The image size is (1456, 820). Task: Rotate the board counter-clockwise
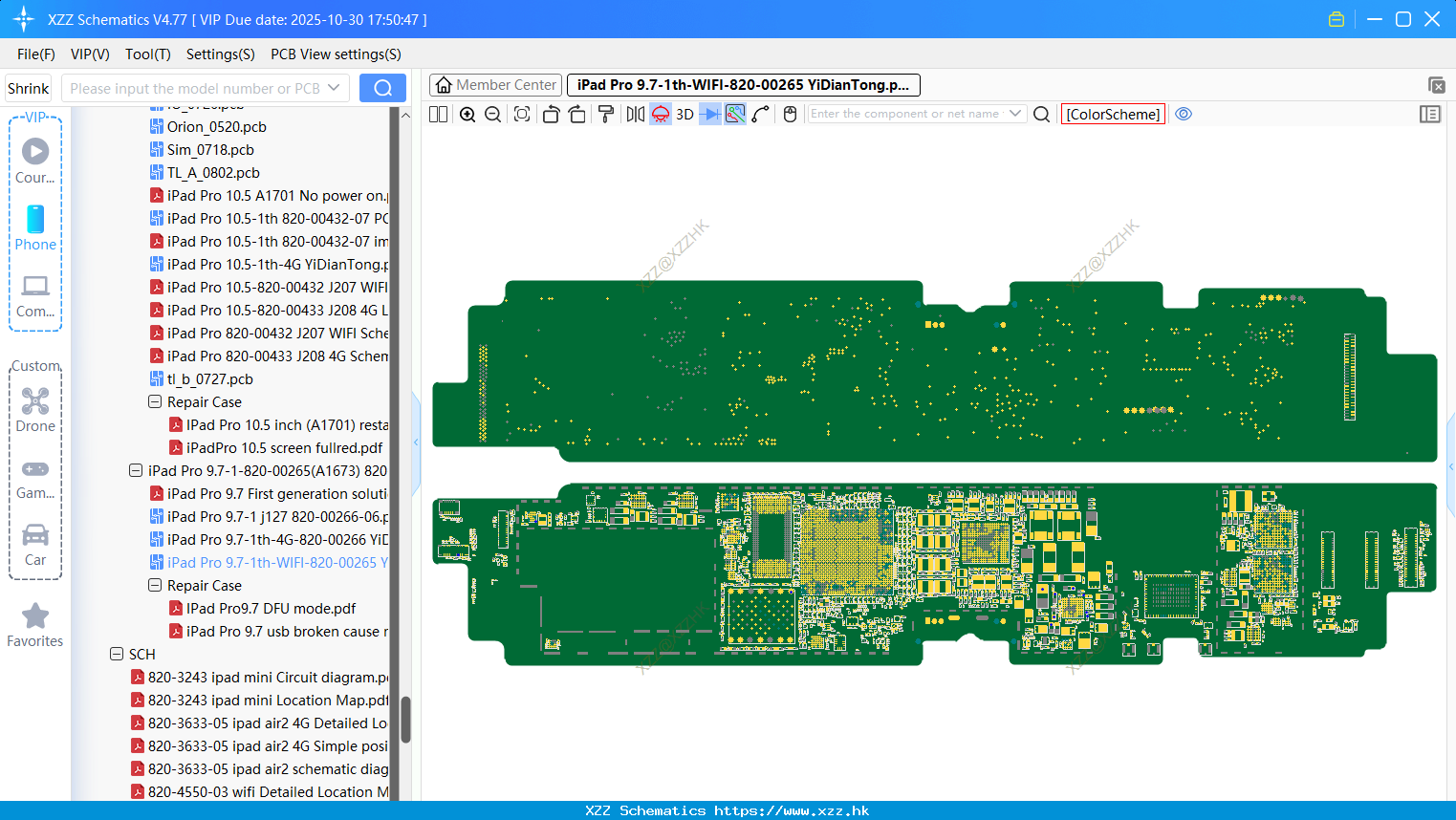[551, 114]
